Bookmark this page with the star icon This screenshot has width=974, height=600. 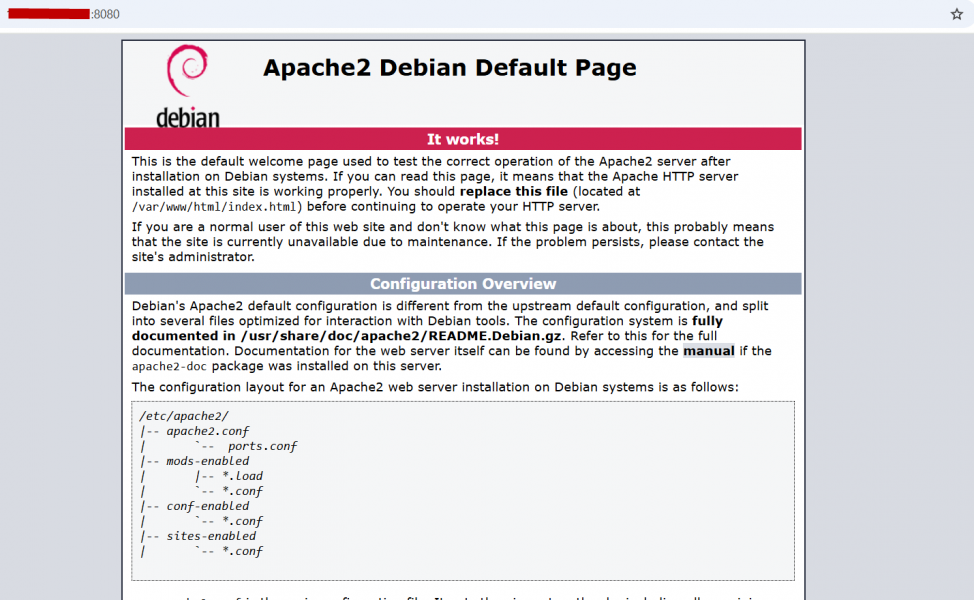coord(957,14)
